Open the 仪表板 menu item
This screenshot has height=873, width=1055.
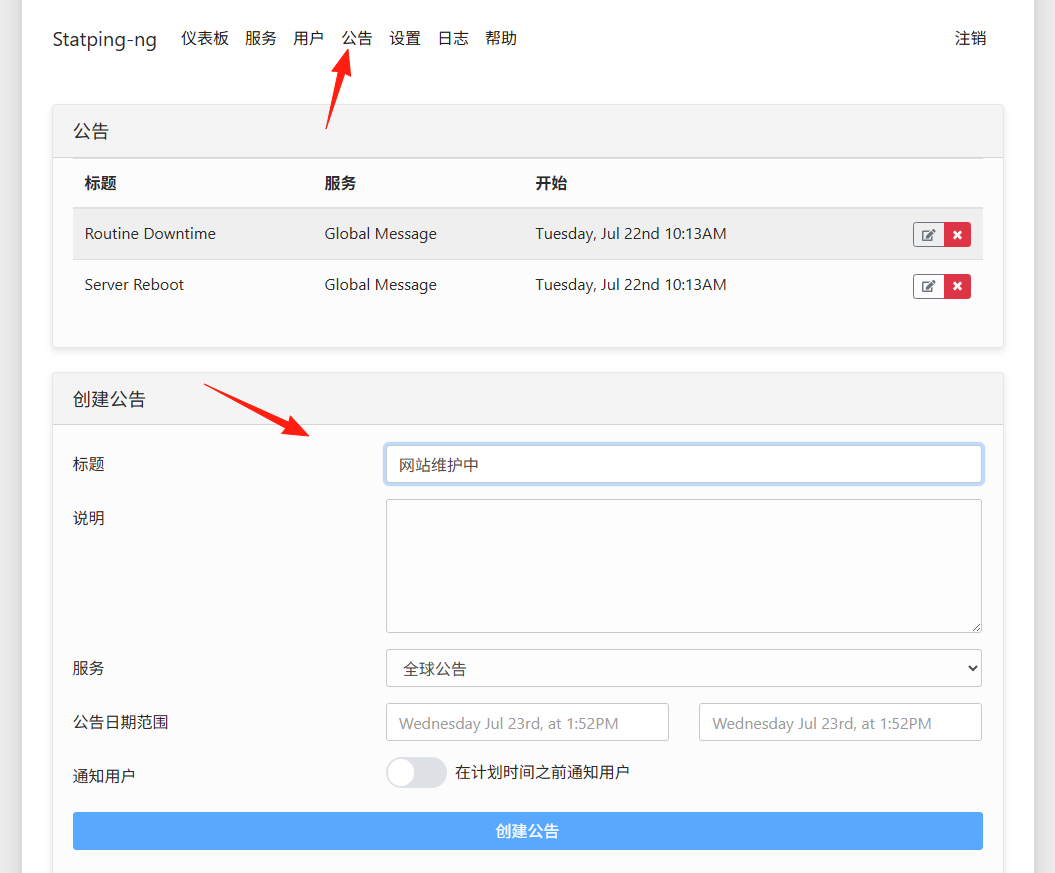coord(205,38)
